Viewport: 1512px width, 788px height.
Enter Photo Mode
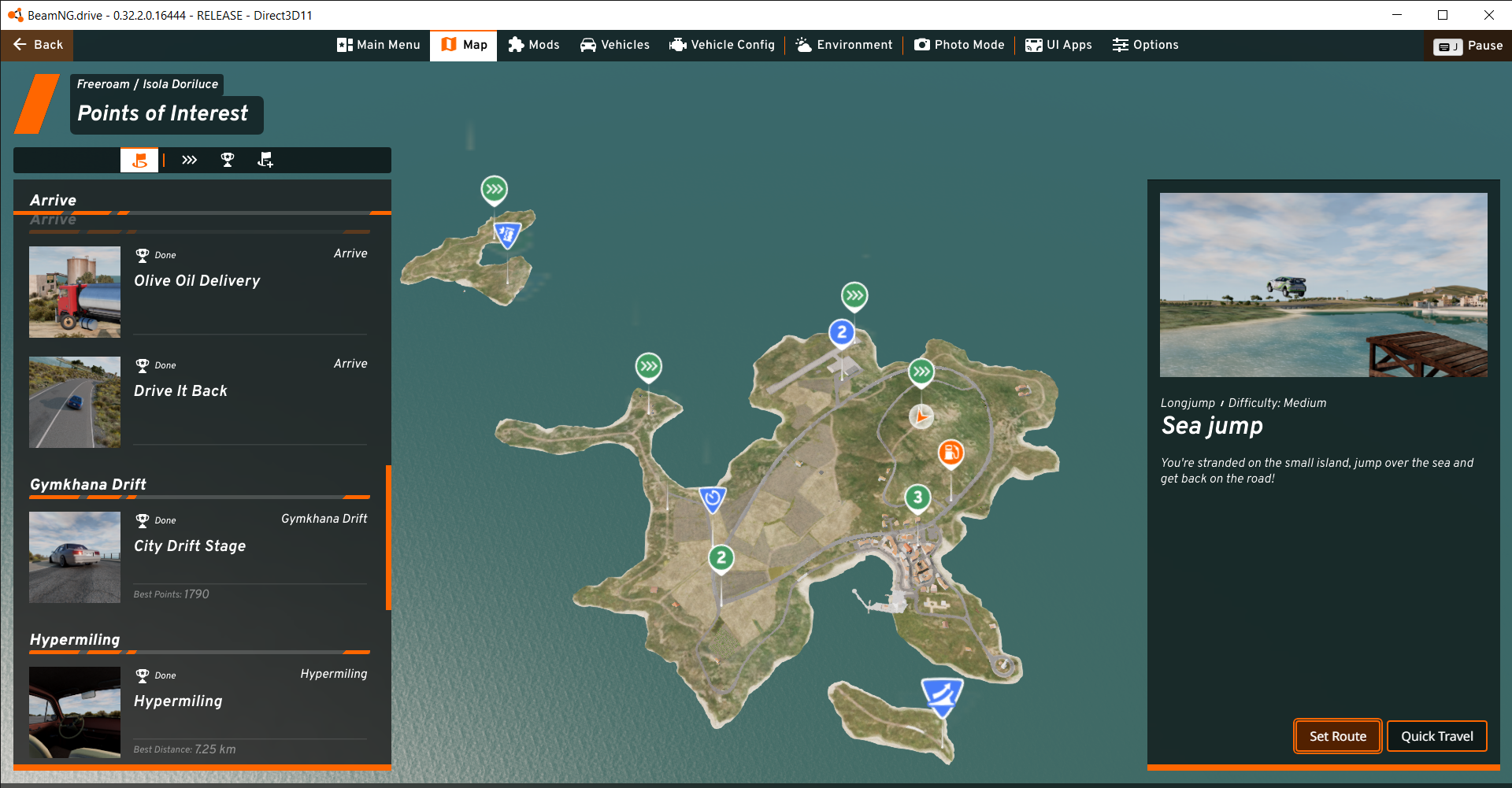tap(959, 45)
